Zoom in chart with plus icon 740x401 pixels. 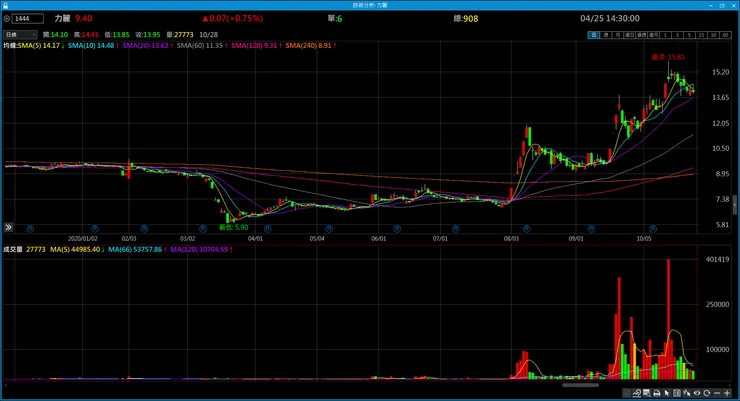727,393
